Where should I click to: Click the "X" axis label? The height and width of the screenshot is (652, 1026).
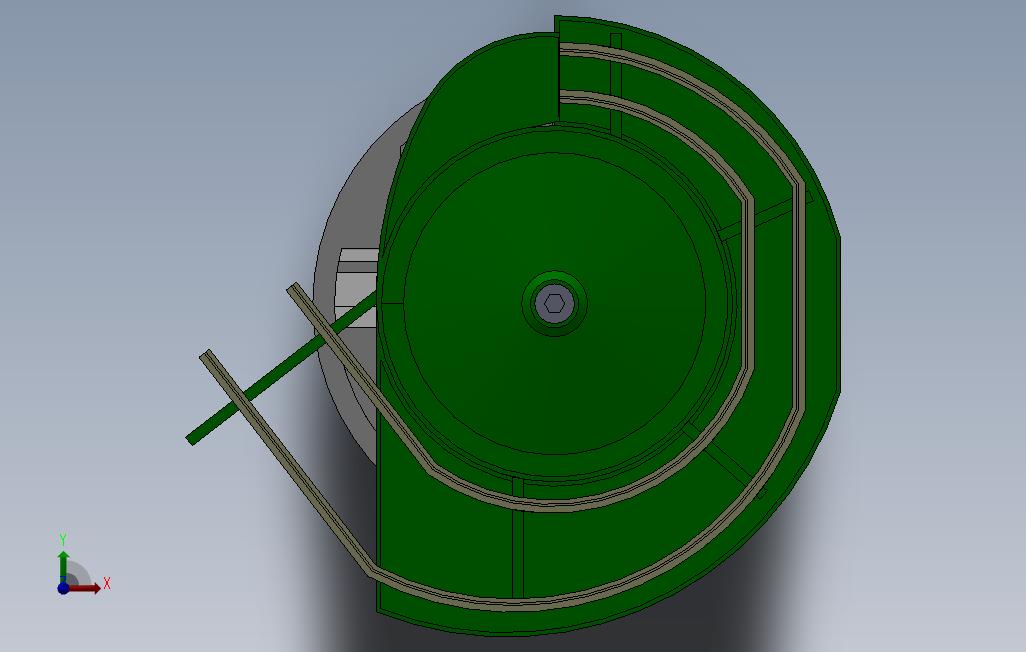click(x=107, y=583)
